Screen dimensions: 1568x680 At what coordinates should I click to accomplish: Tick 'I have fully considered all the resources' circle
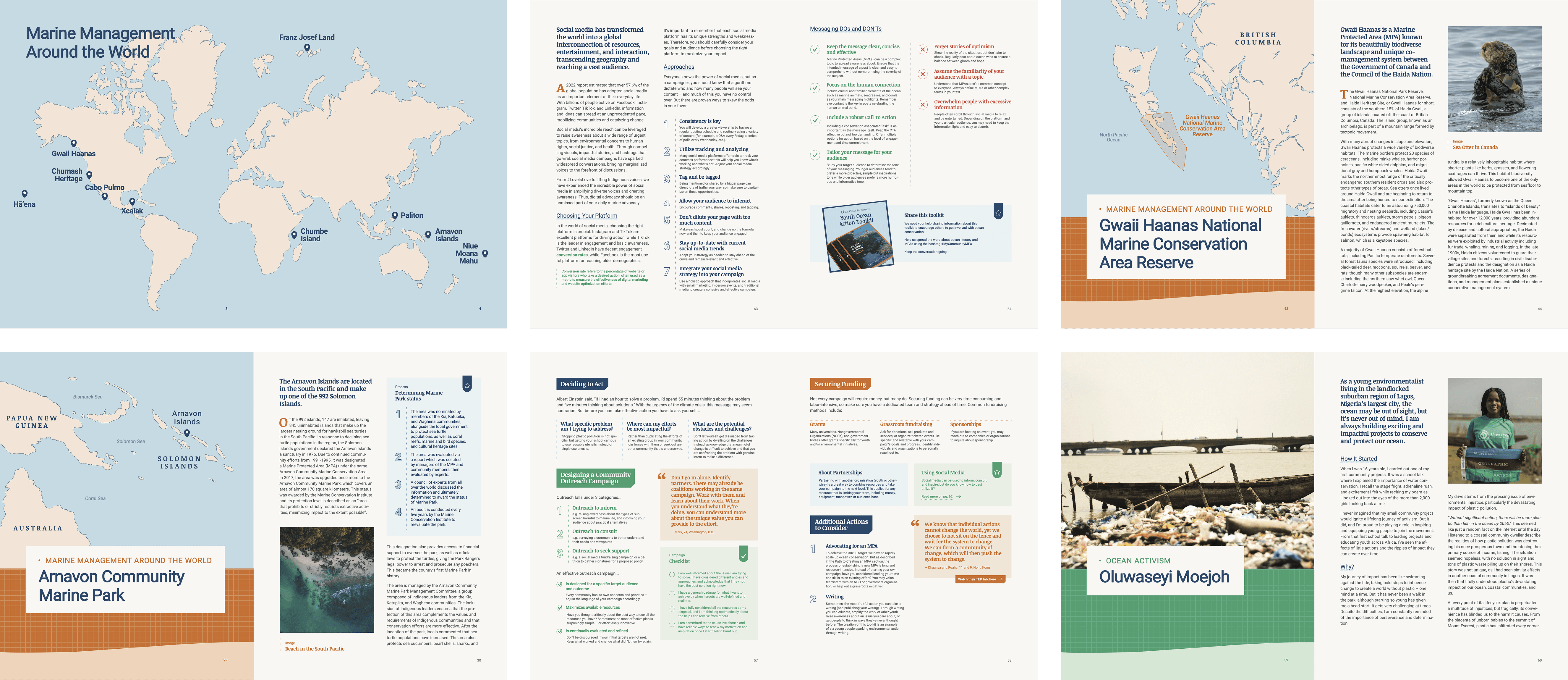[672, 608]
